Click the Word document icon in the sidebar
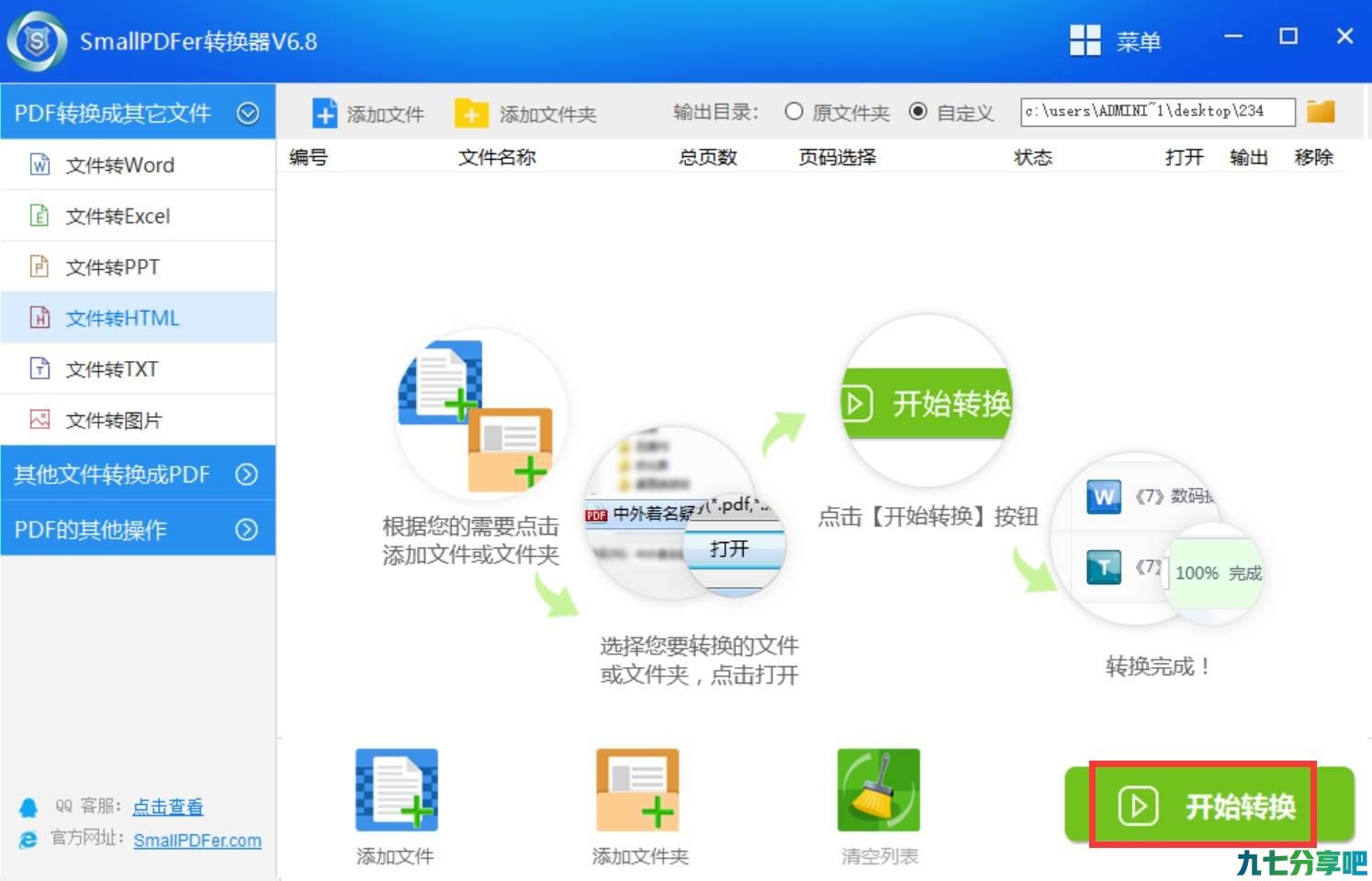1372x881 pixels. click(39, 164)
